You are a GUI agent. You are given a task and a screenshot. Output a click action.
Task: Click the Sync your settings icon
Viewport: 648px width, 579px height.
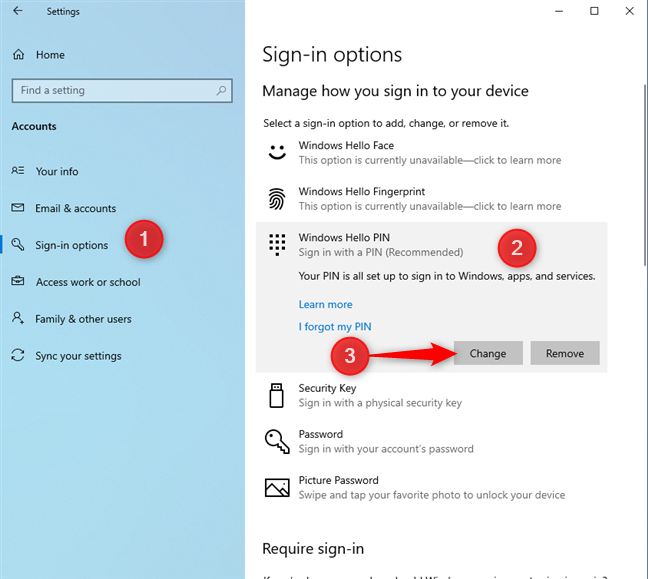pos(18,355)
